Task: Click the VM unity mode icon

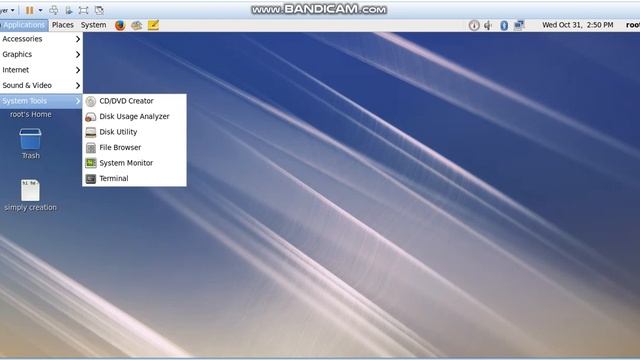Action: [x=99, y=10]
